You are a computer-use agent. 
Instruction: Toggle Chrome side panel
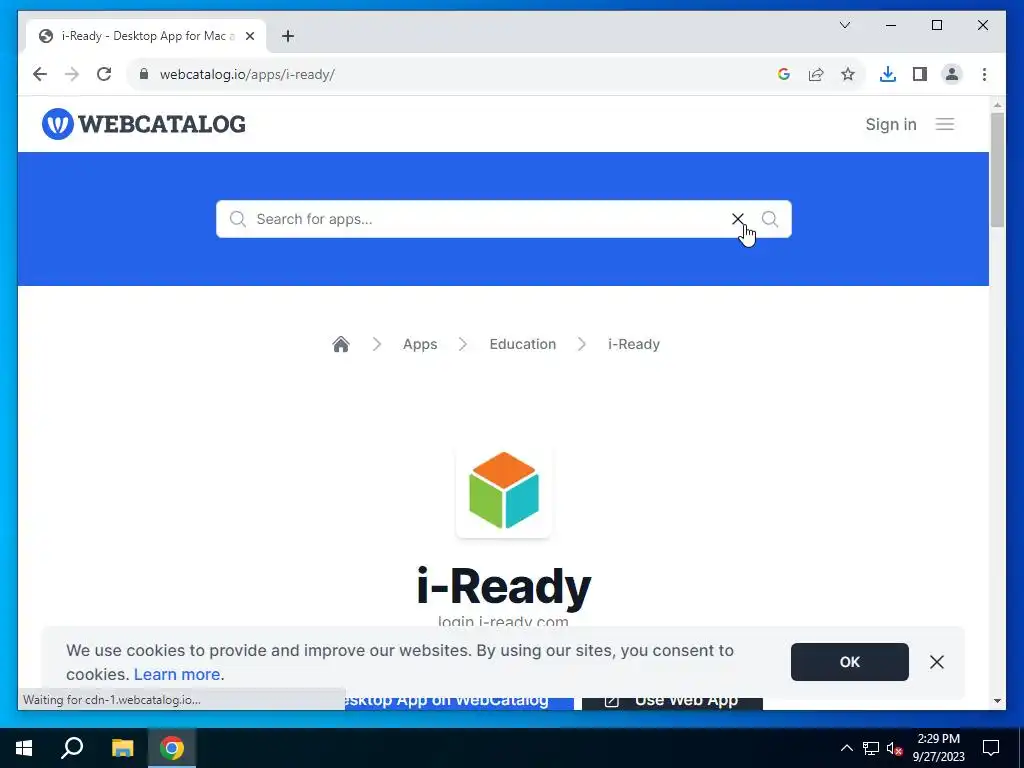920,74
